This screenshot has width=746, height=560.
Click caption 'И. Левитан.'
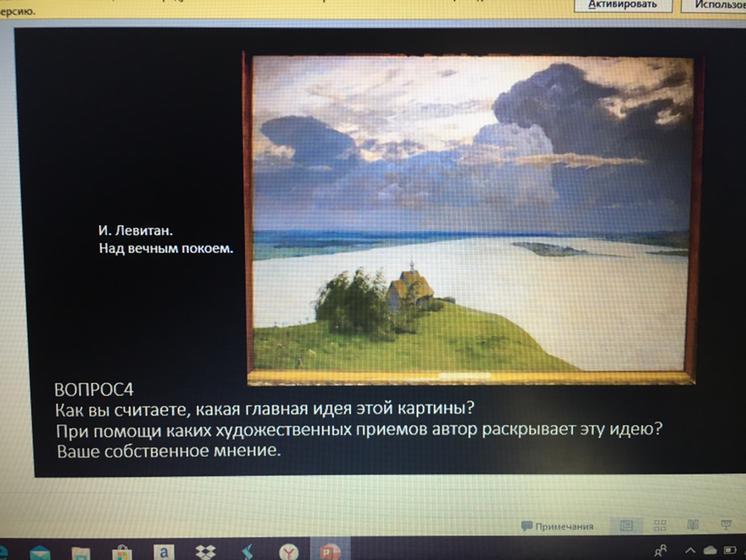(x=136, y=230)
